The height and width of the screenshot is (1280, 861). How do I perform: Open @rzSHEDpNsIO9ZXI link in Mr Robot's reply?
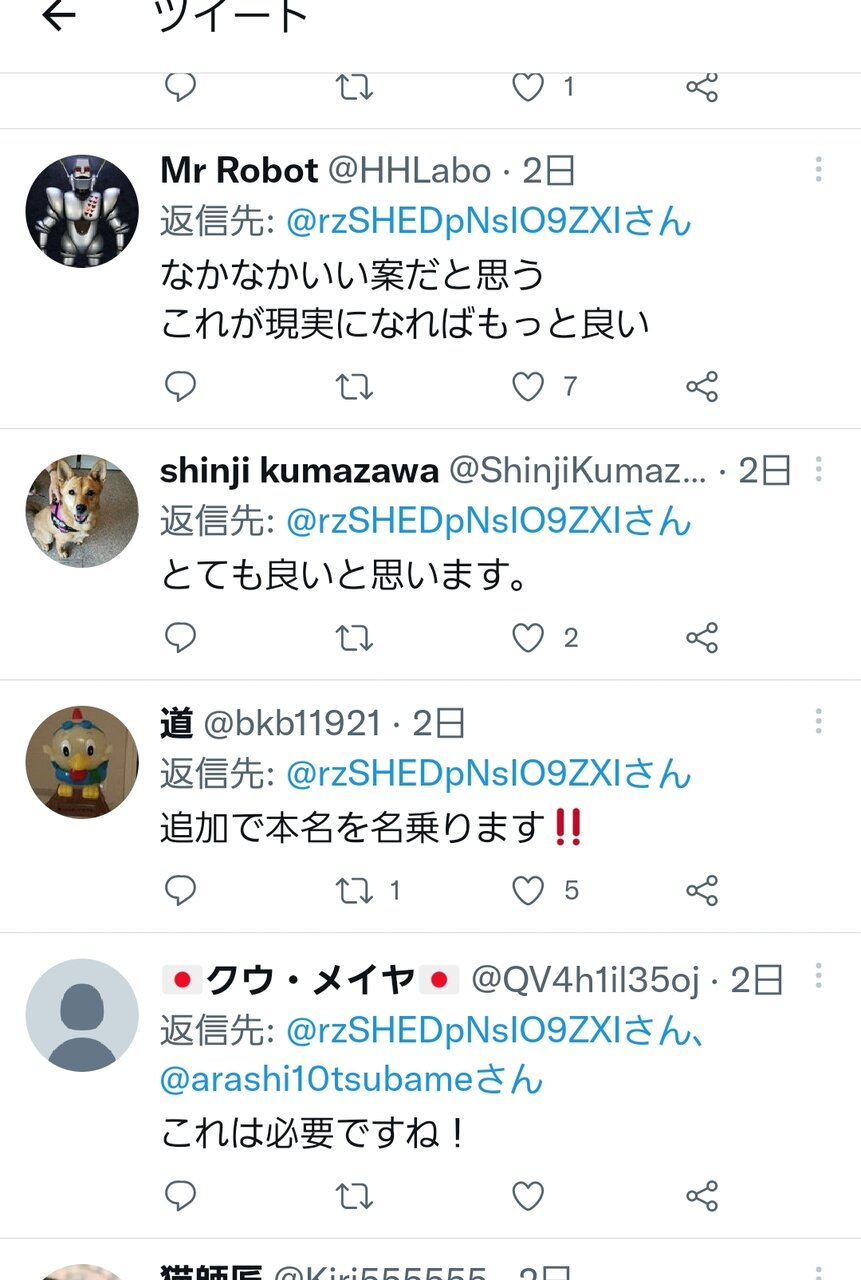pyautogui.click(x=489, y=222)
